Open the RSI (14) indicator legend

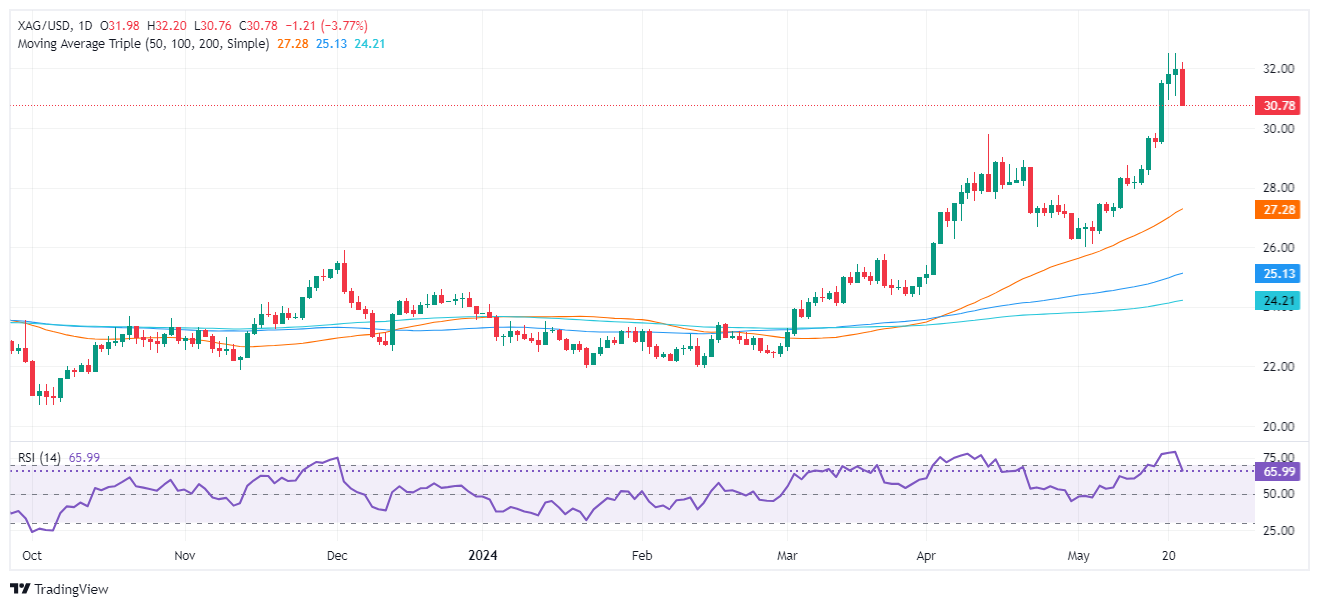coord(40,457)
